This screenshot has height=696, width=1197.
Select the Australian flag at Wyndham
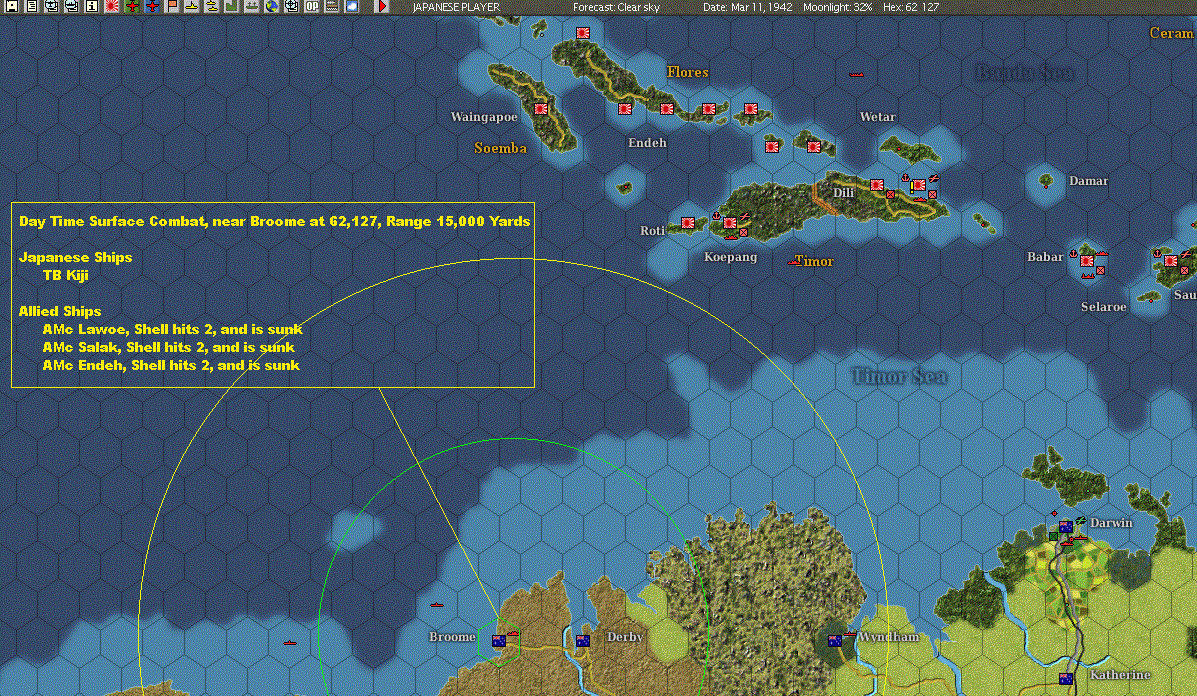point(835,641)
